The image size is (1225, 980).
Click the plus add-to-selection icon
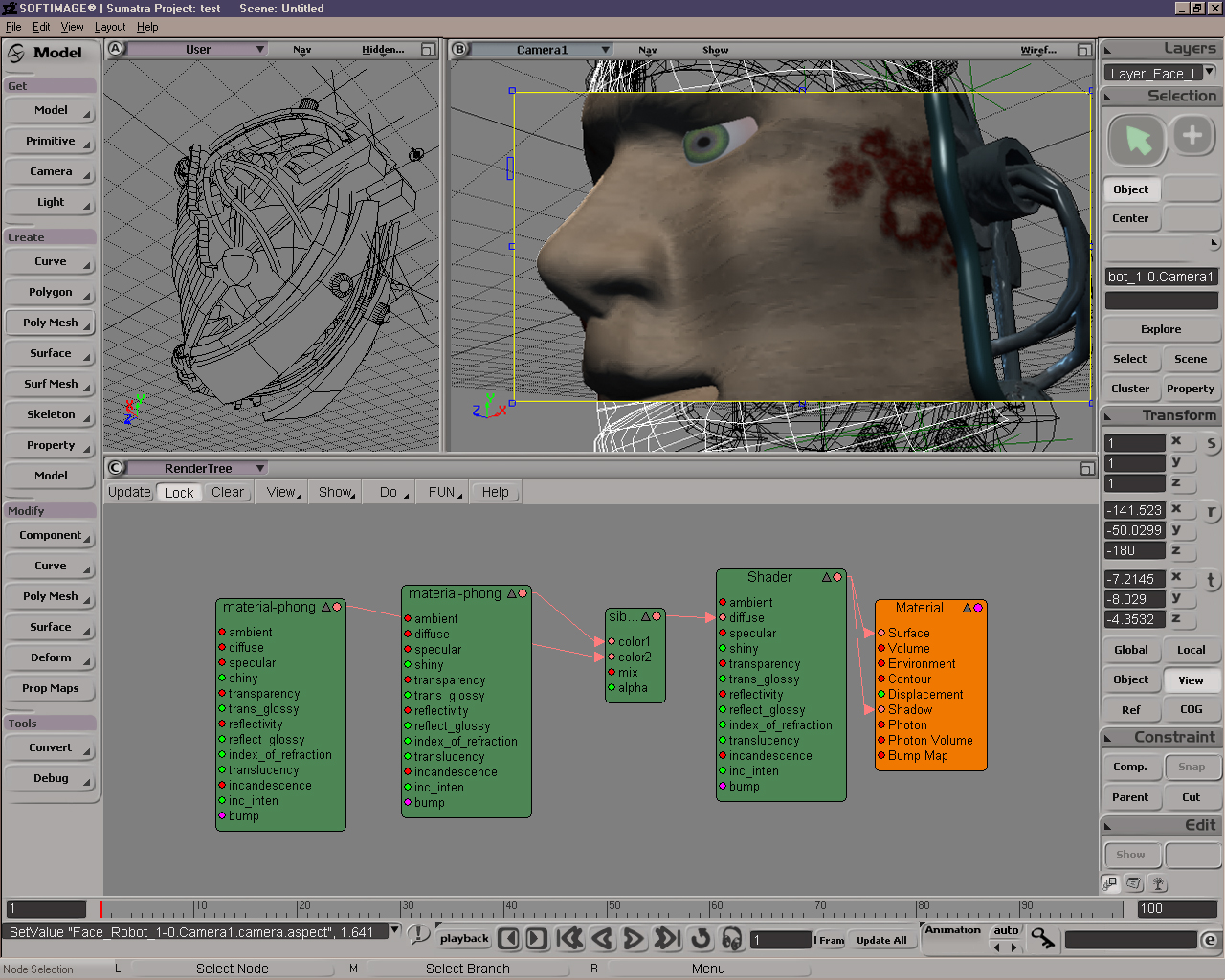[1192, 136]
